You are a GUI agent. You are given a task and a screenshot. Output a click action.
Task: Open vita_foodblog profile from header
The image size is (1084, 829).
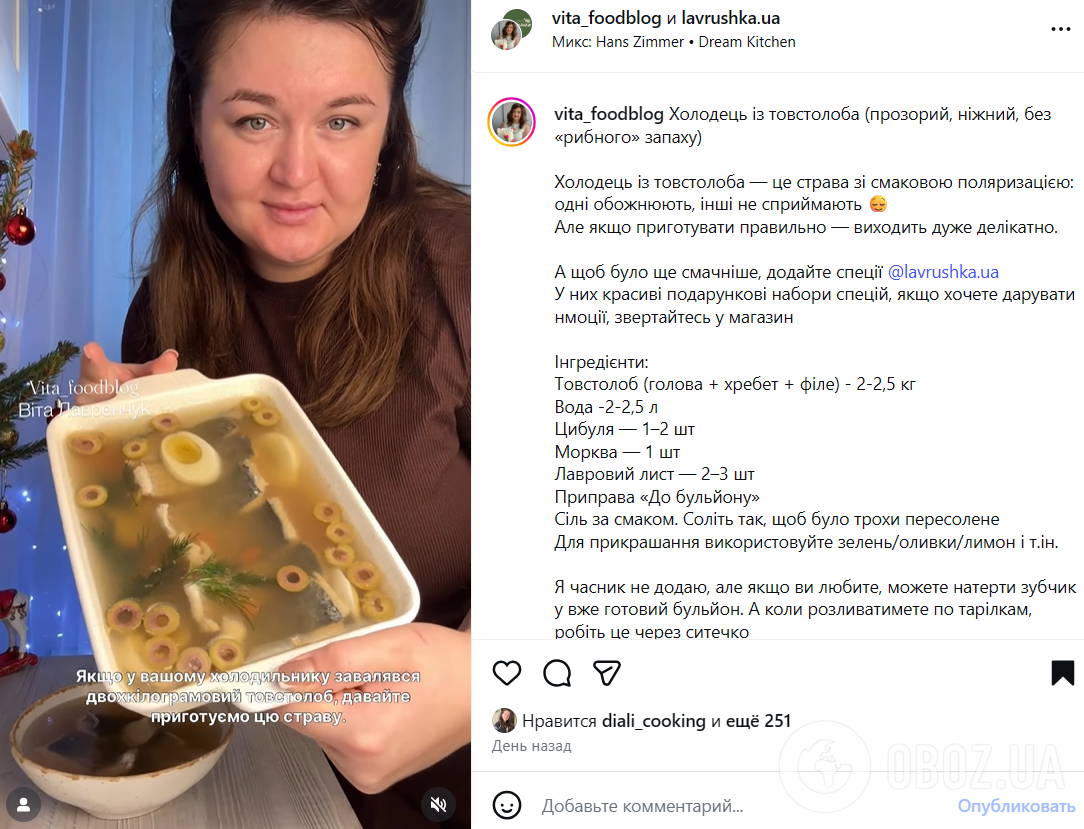pyautogui.click(x=606, y=18)
